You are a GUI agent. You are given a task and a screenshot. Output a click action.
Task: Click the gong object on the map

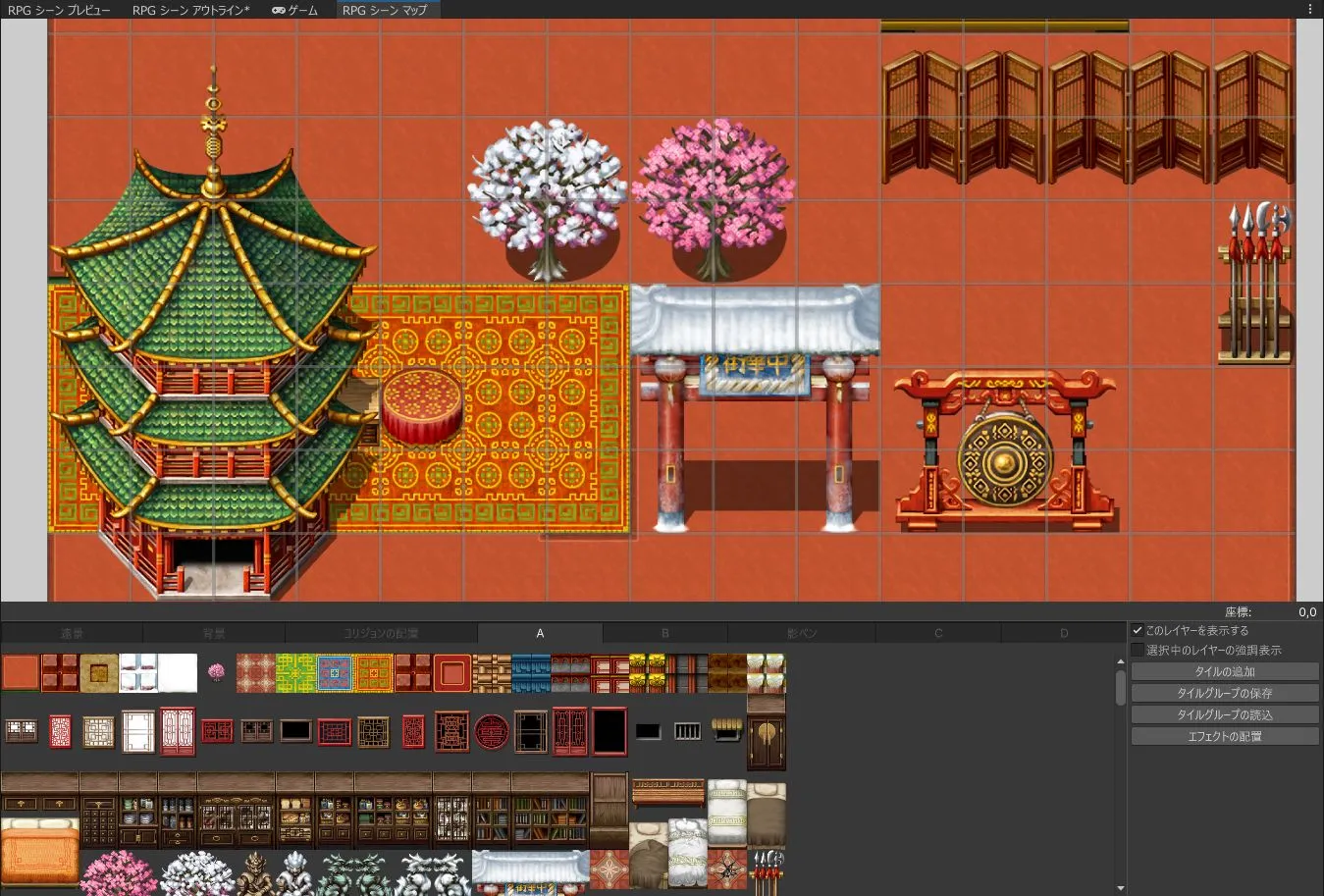point(1003,461)
